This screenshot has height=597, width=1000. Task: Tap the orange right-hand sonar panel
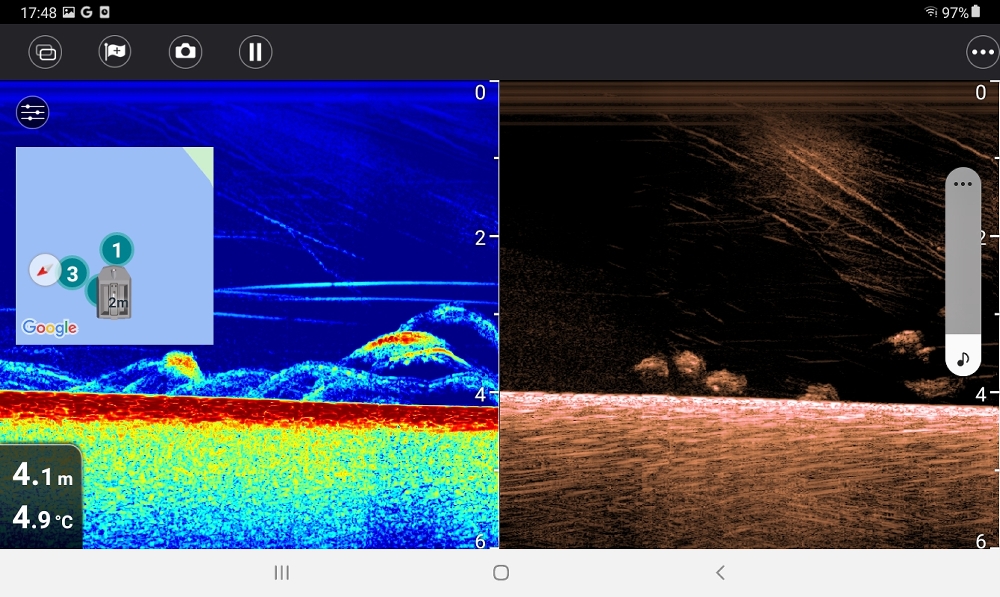(x=748, y=314)
